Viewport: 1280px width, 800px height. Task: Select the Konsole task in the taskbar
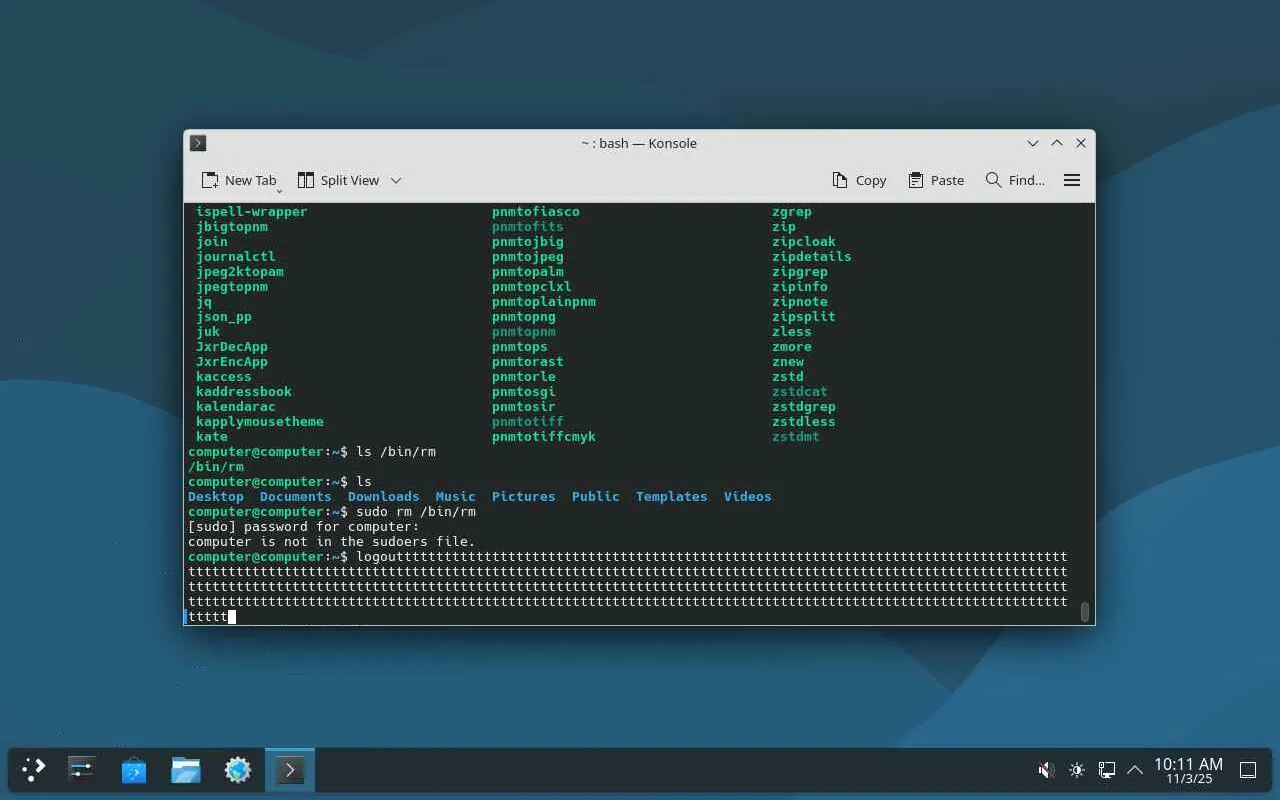[290, 769]
